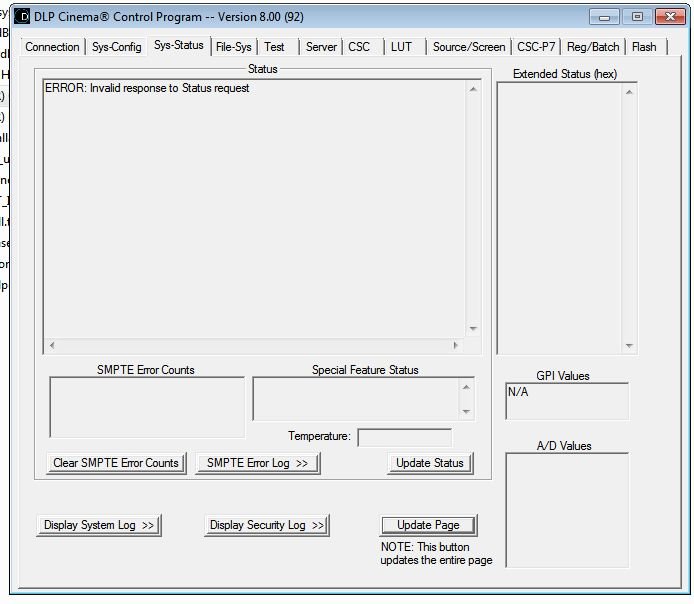Click the Status box right scroll arrow

pos(455,345)
